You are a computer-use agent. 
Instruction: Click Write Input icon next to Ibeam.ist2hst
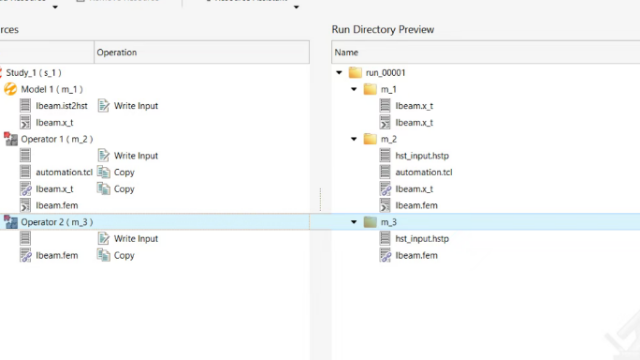[x=104, y=106]
